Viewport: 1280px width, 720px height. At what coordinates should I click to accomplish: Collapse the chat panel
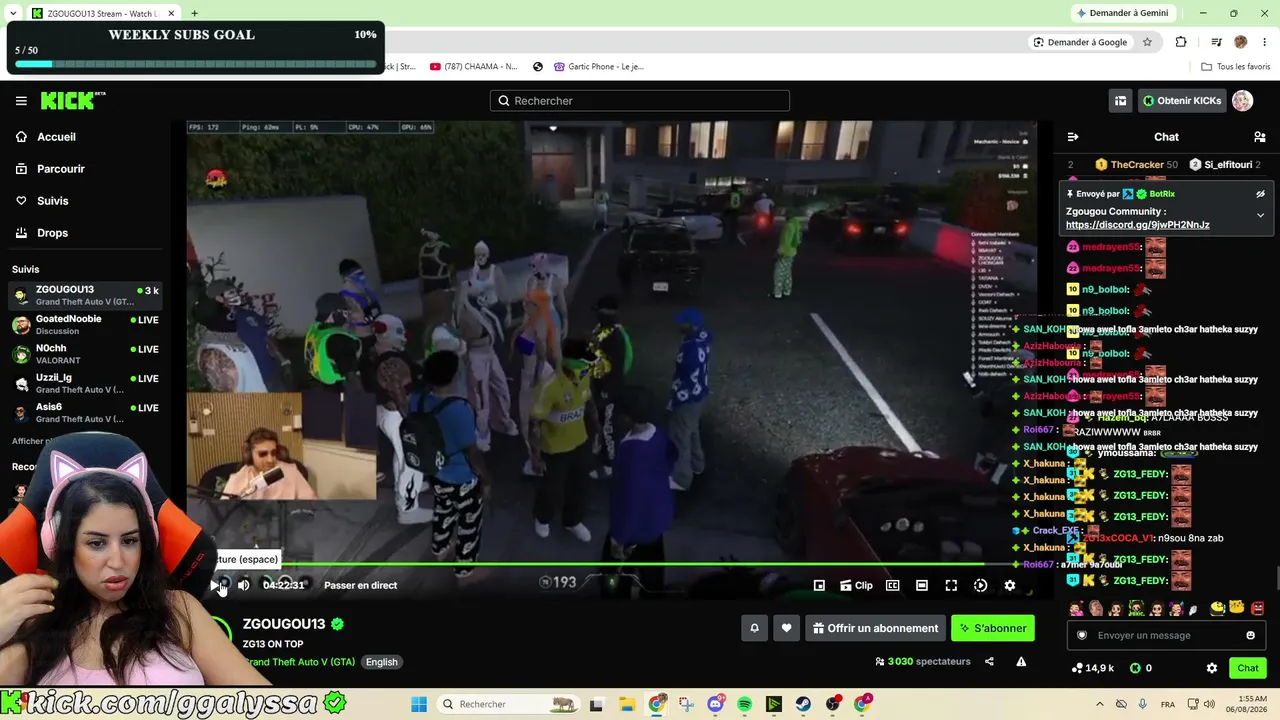(1073, 137)
